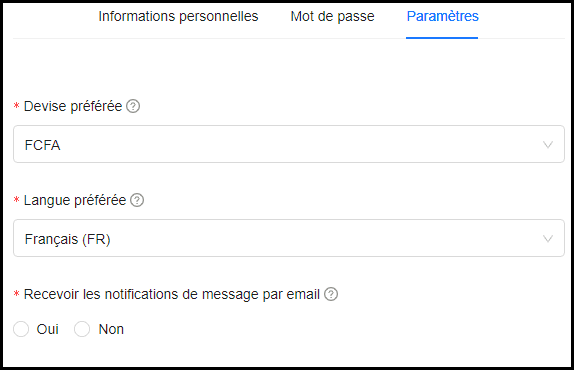Choose the Non text label option

[x=111, y=329]
